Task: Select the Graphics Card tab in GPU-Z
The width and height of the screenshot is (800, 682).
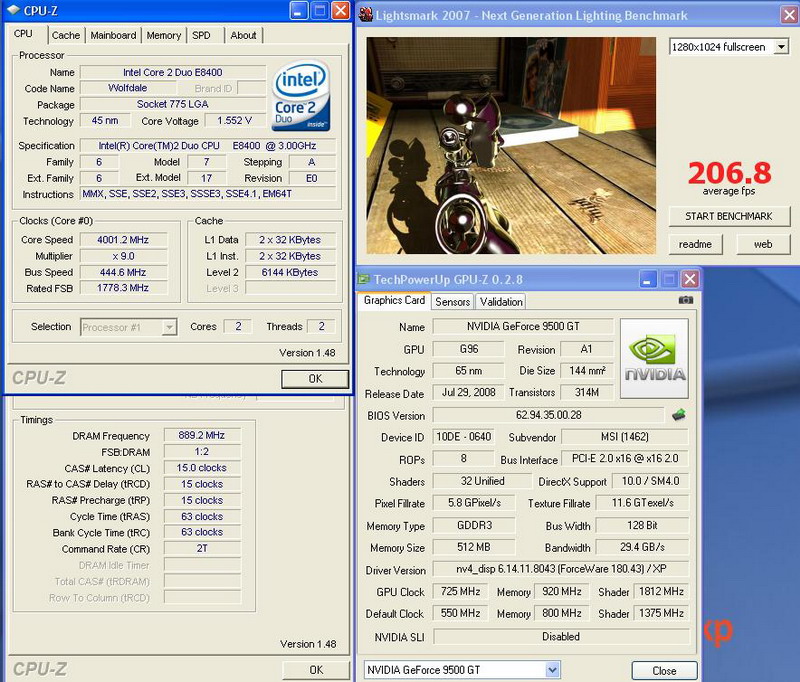Action: pyautogui.click(x=394, y=300)
